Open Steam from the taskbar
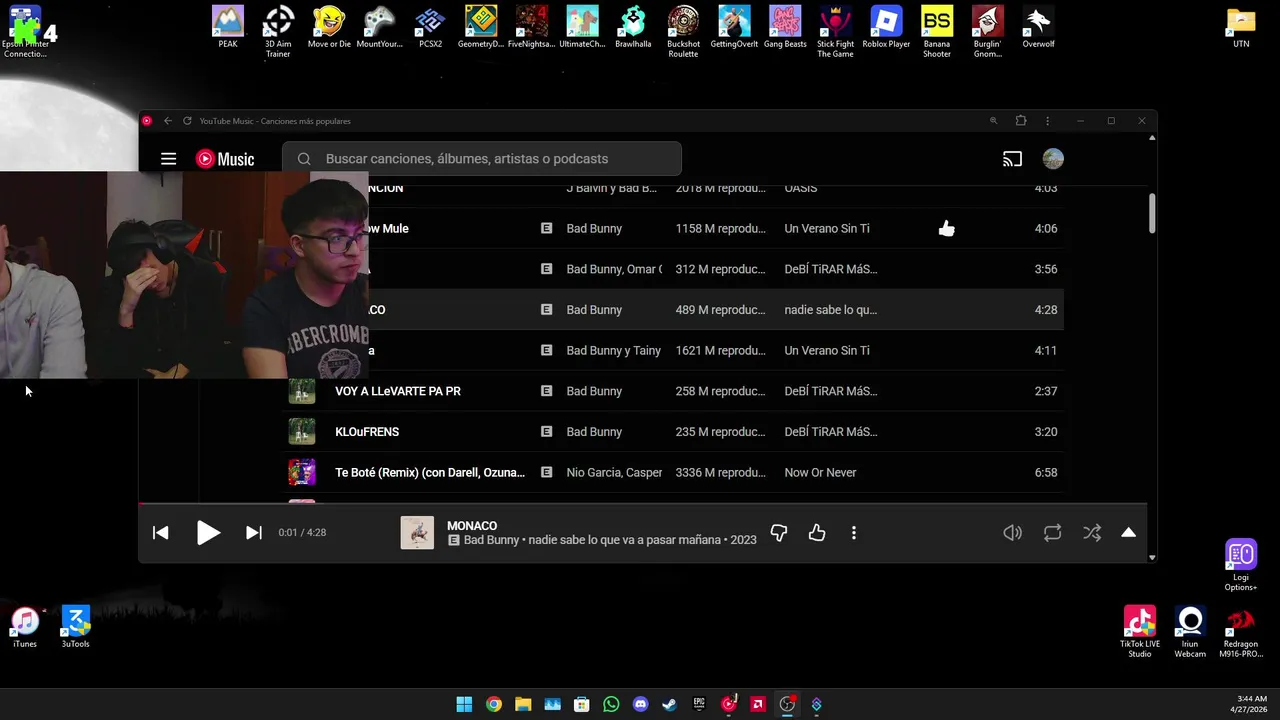Image resolution: width=1280 pixels, height=720 pixels. 670,704
